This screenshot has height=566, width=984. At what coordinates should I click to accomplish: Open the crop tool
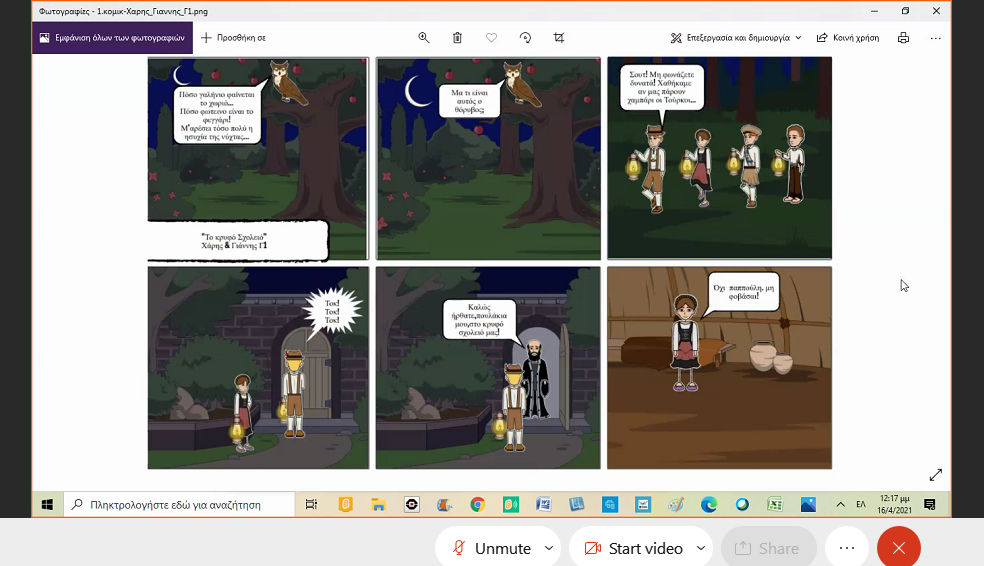coord(559,37)
